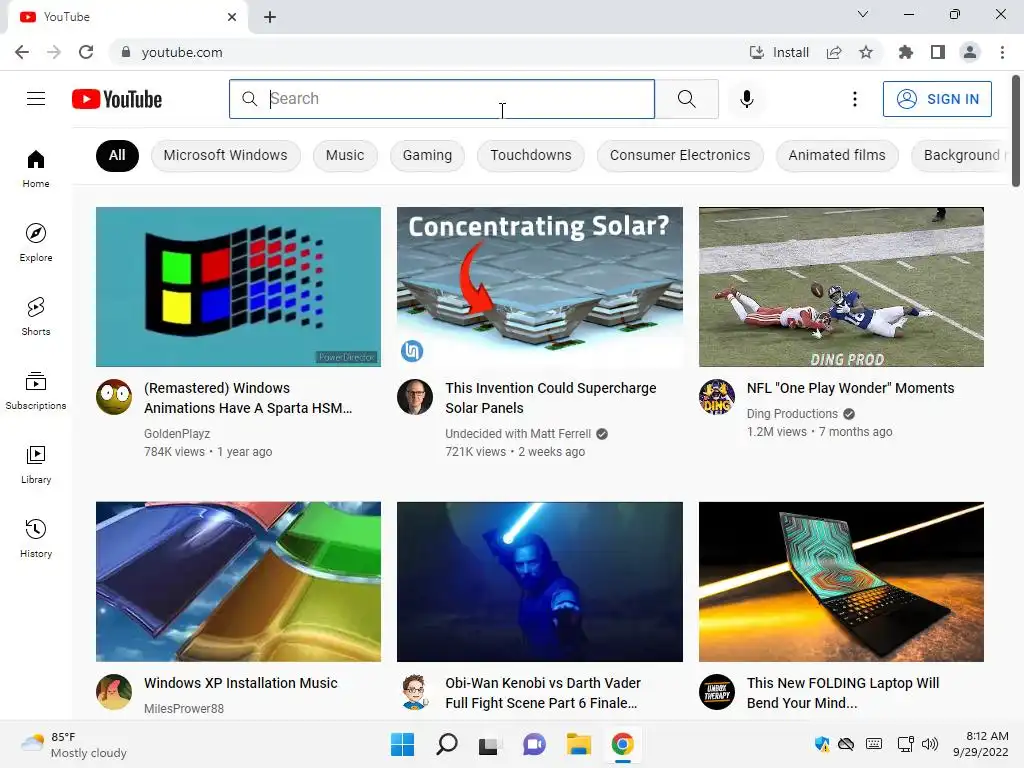Select the Music filter chip
The image size is (1024, 768).
[x=345, y=155]
